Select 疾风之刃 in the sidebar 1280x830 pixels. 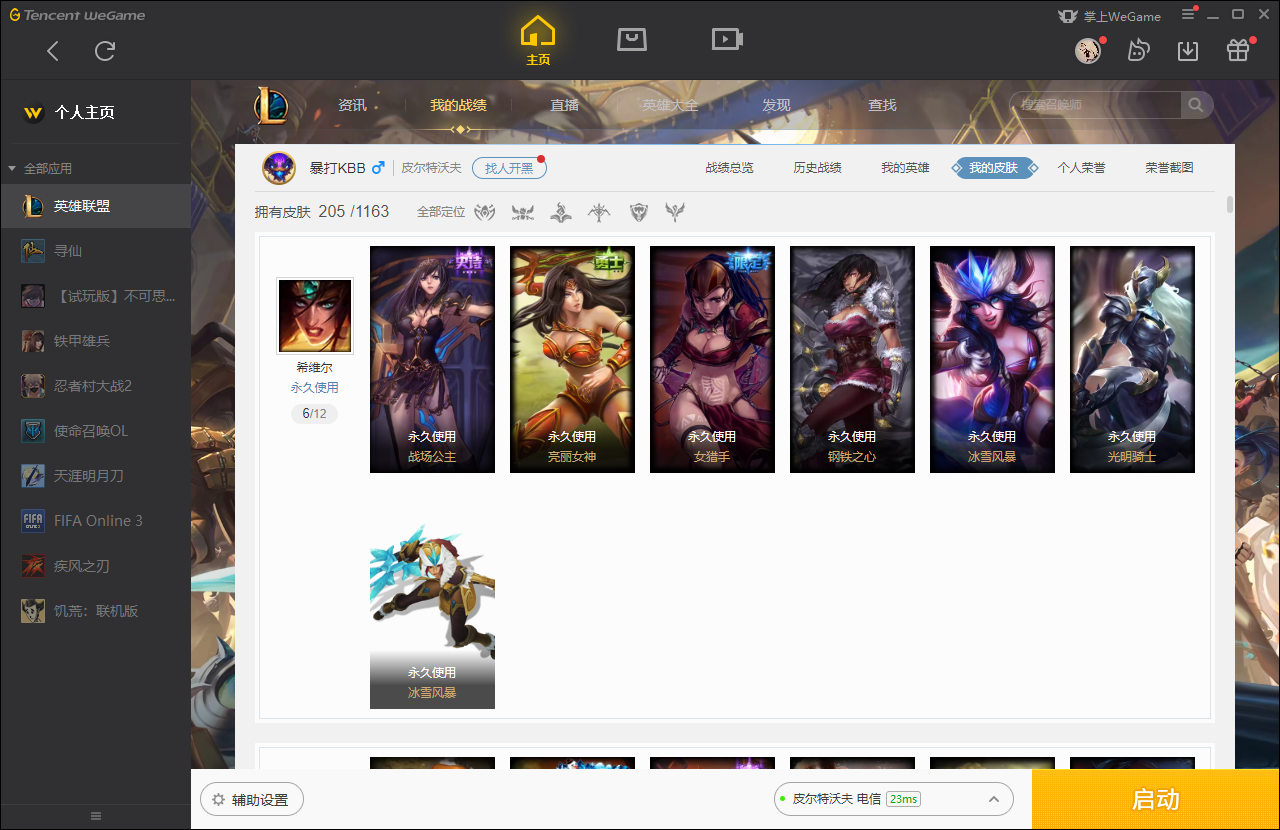tap(95, 566)
